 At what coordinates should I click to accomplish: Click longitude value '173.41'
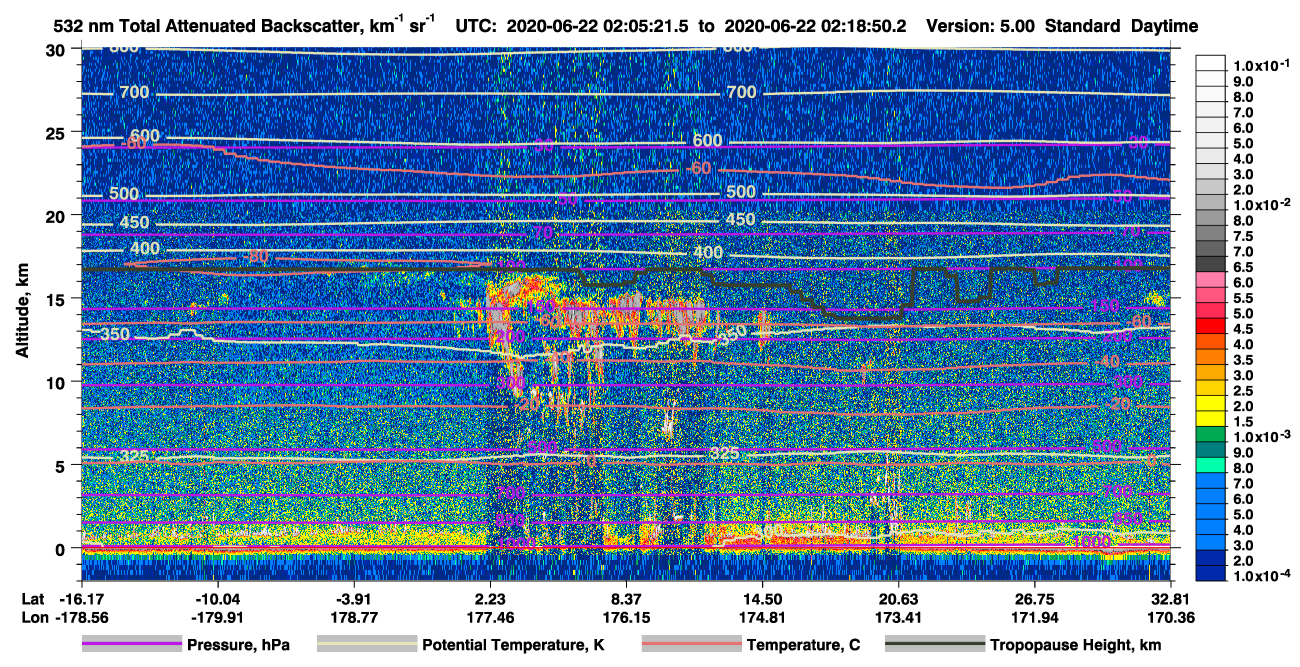tap(899, 616)
